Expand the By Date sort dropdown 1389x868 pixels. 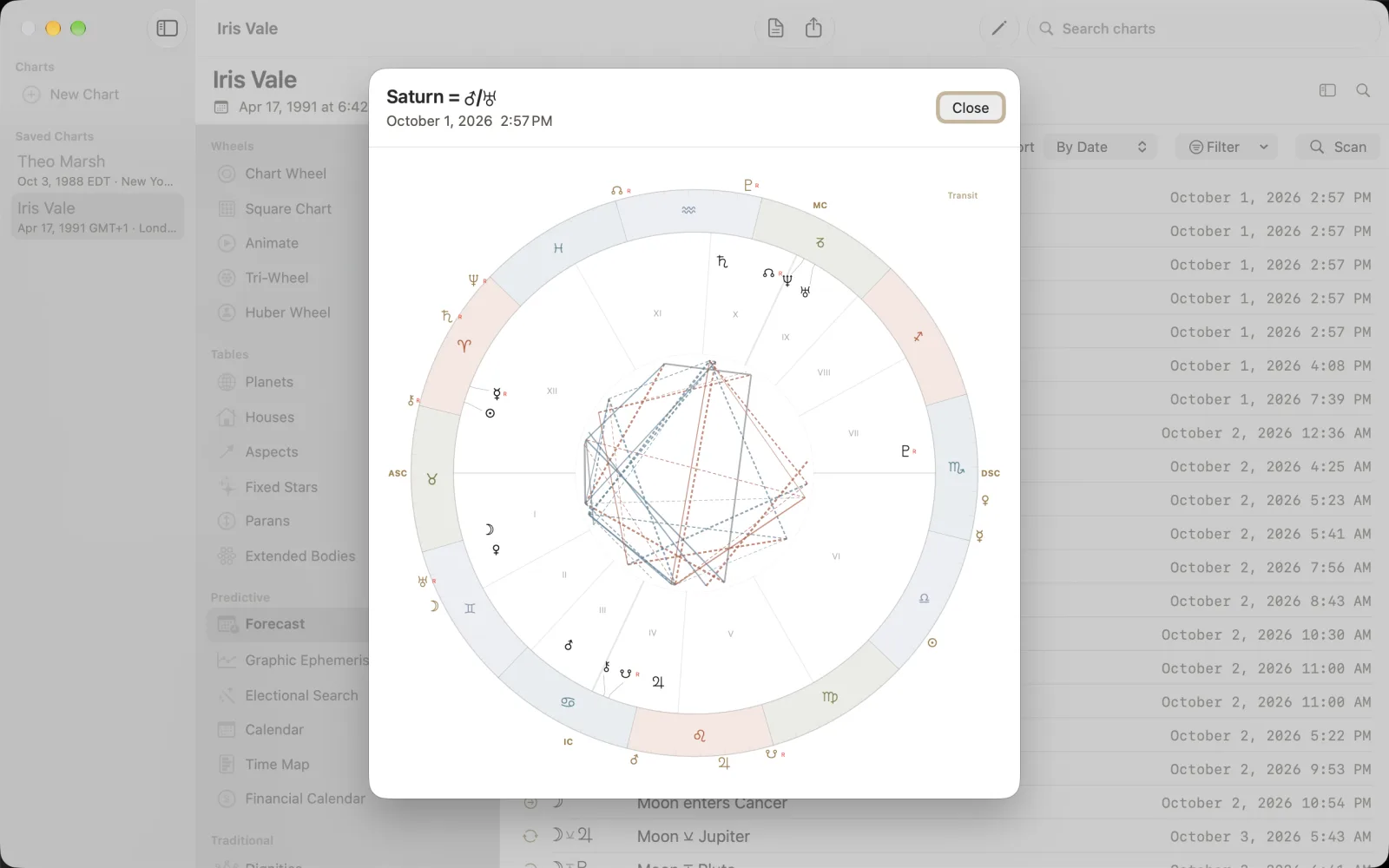click(1101, 148)
